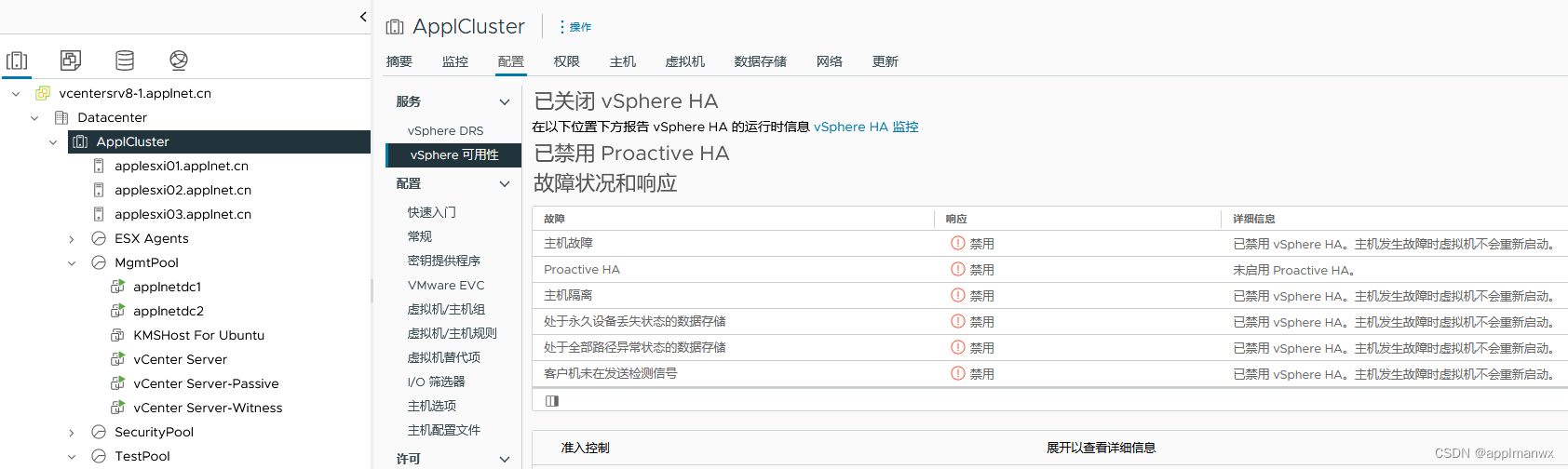
Task: Click the Datacenter icon in tree
Action: click(61, 117)
